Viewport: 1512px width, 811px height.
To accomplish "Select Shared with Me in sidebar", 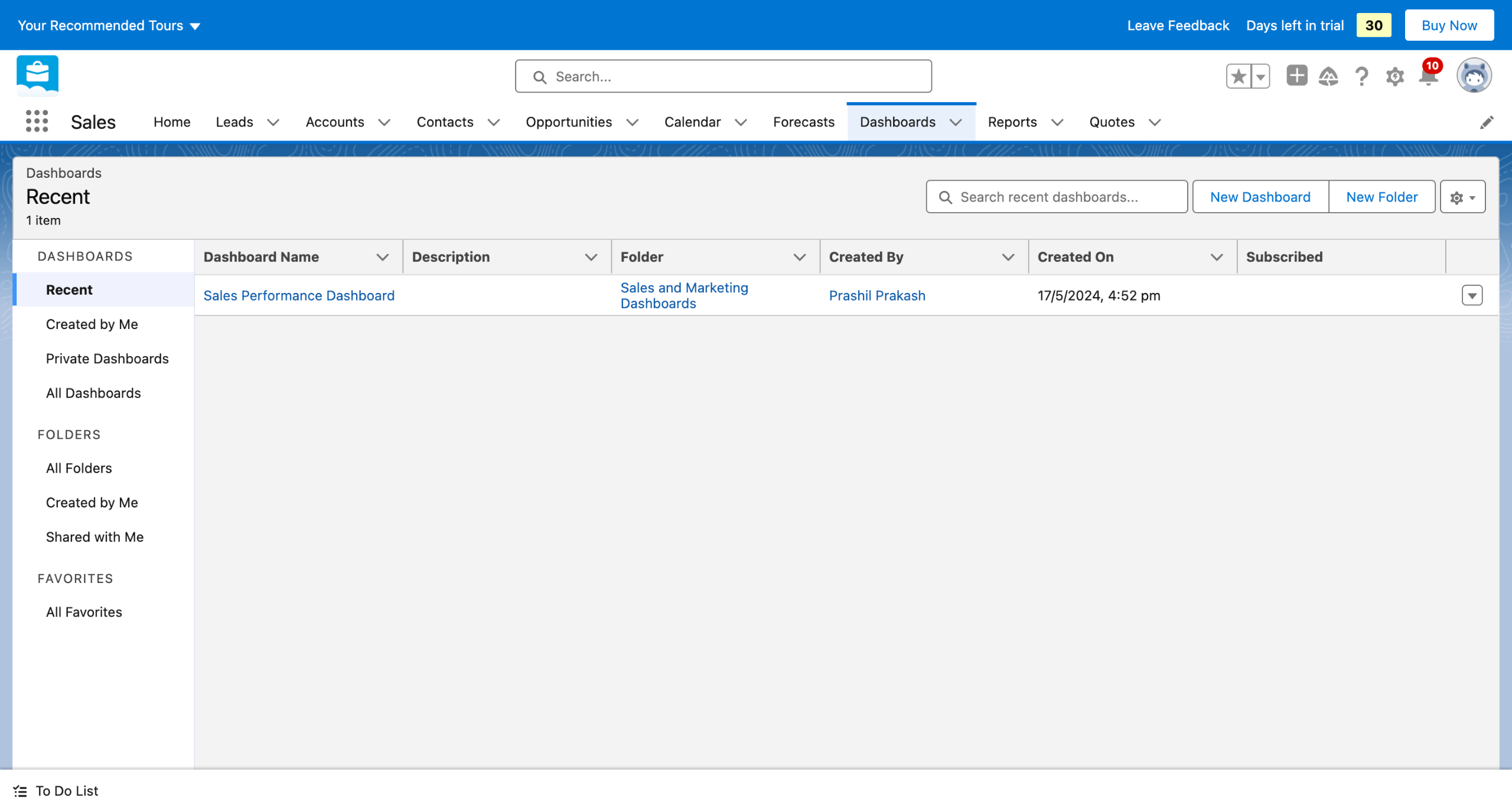I will click(x=94, y=537).
